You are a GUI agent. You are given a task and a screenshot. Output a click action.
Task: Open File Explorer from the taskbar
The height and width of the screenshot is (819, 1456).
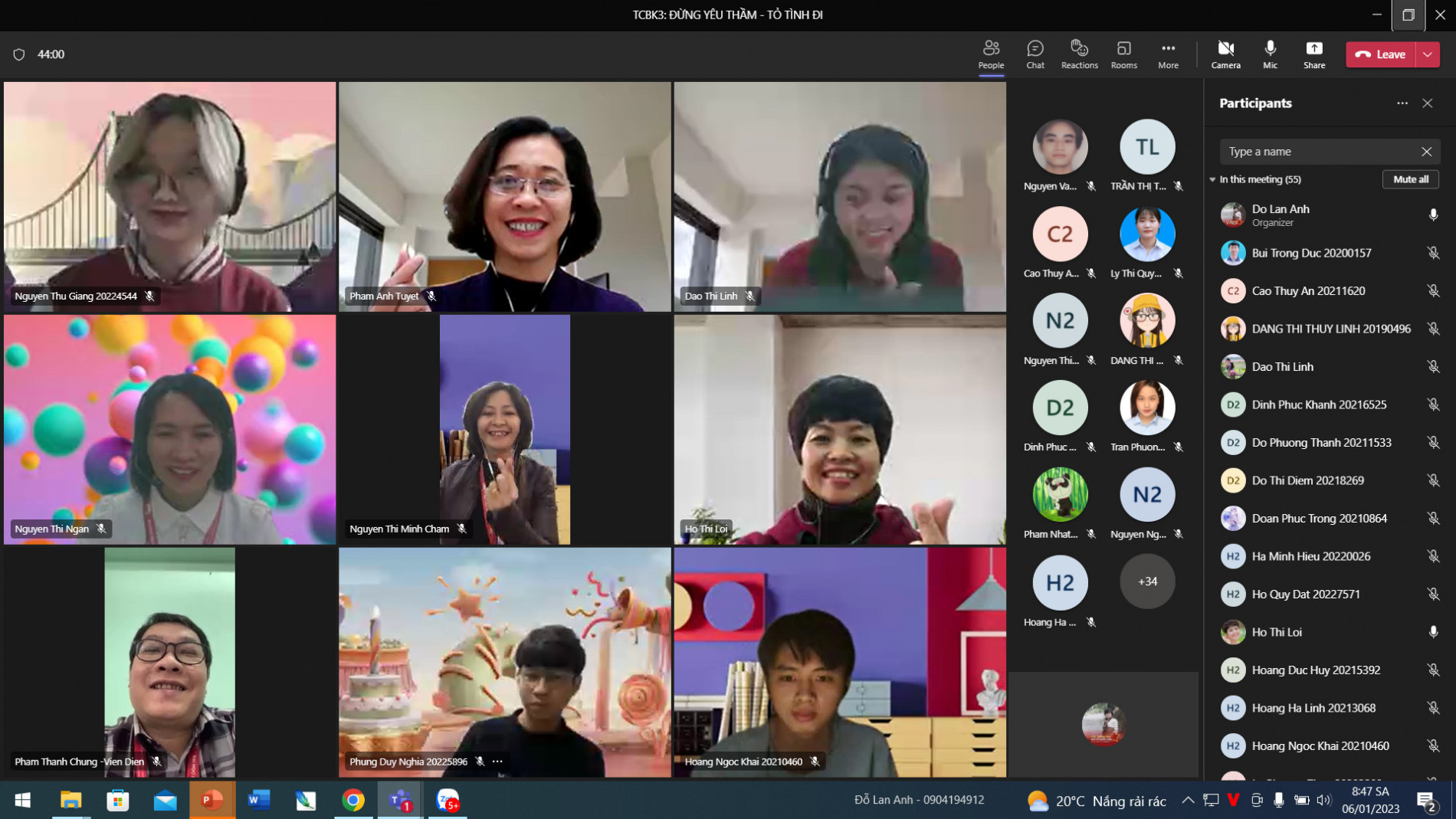(x=71, y=801)
